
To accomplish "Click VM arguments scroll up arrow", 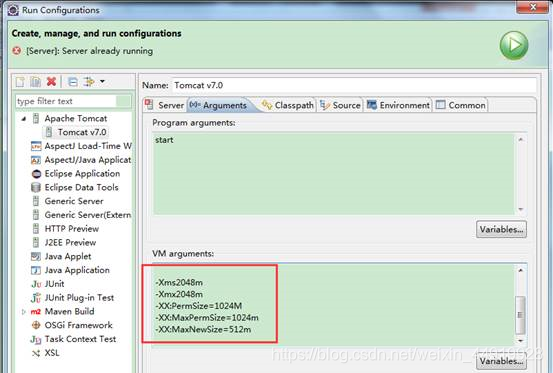I will 521,270.
